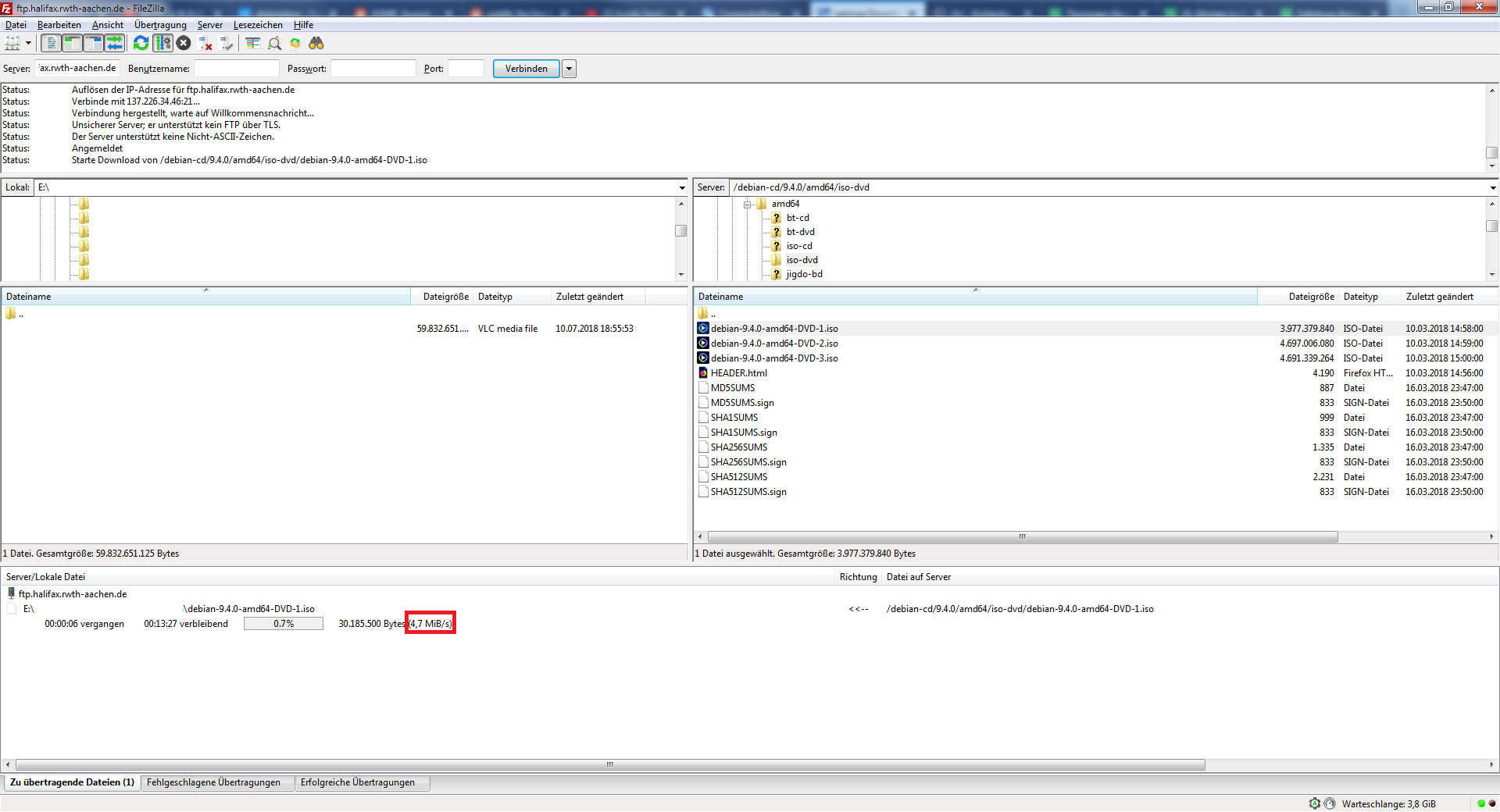
Task: Toggle directory comparison
Action: (274, 44)
